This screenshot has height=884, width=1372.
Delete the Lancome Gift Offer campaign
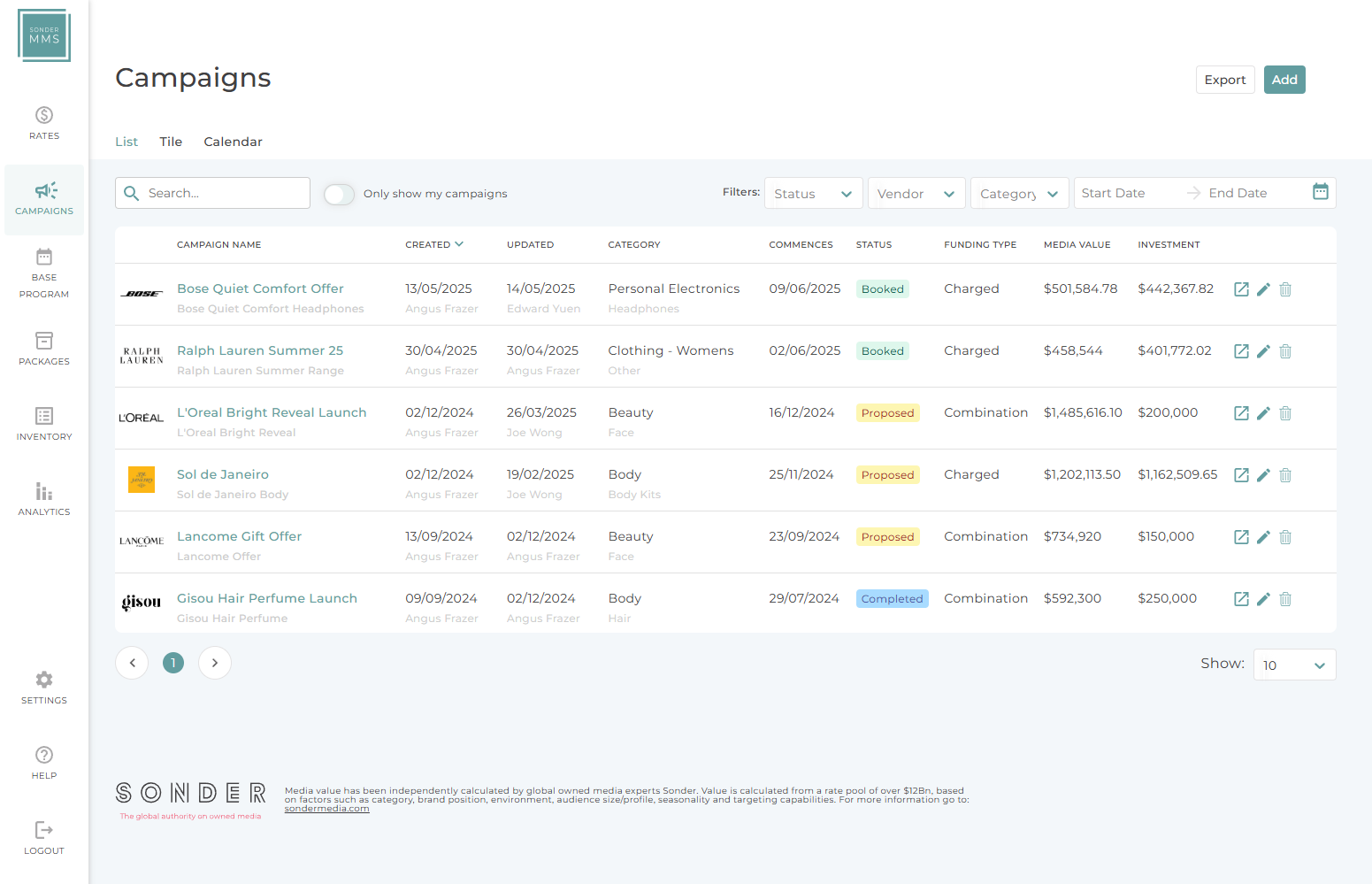coord(1285,537)
